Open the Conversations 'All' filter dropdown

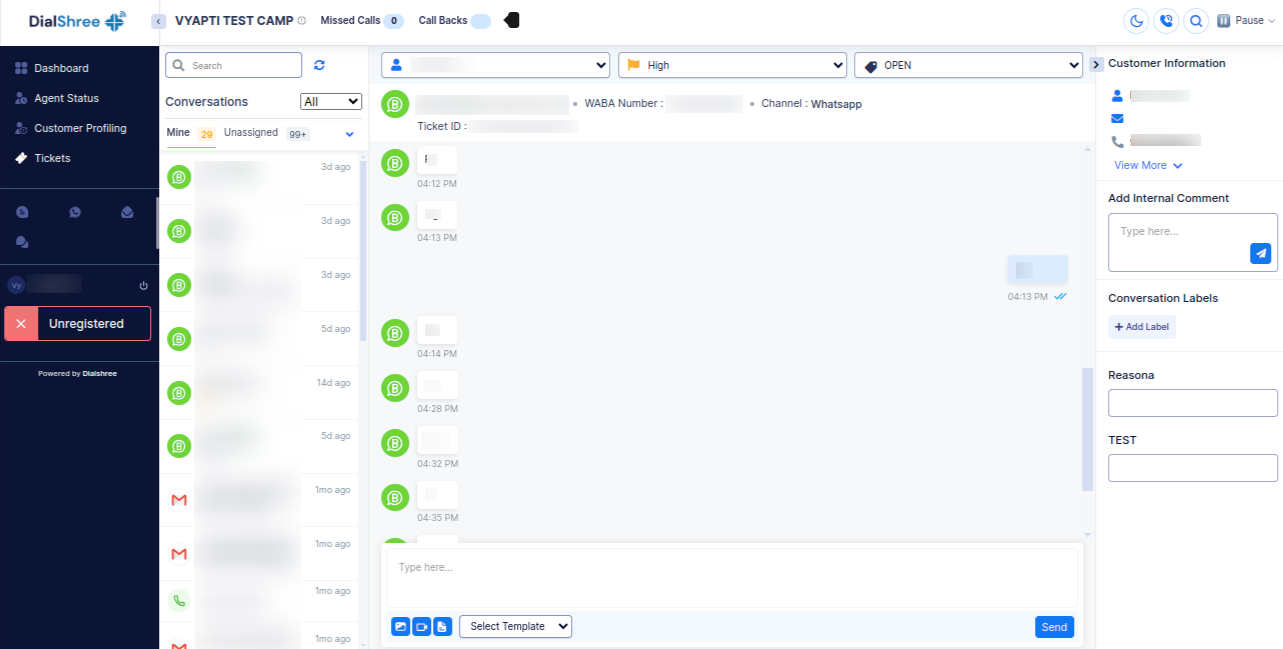click(x=331, y=101)
